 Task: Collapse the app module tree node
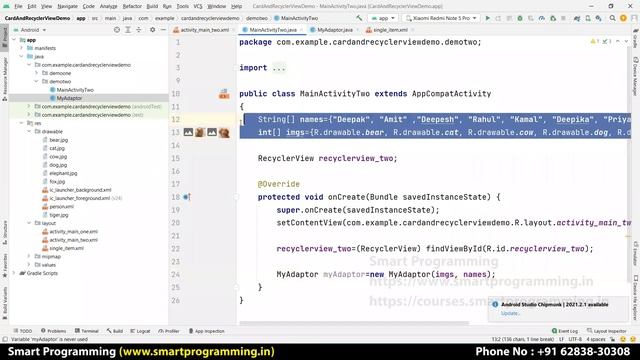[x=14, y=40]
